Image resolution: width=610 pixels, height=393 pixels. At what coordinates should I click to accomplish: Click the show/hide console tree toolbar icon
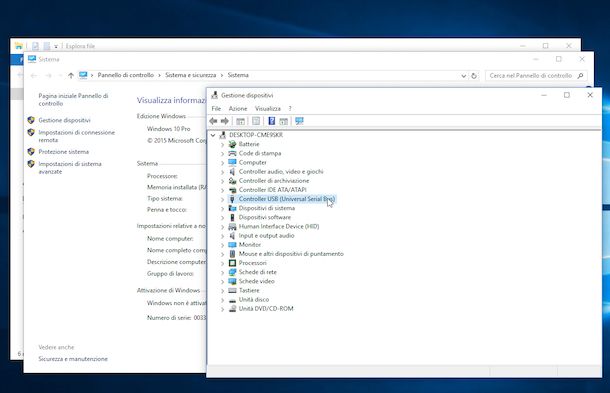pos(240,121)
